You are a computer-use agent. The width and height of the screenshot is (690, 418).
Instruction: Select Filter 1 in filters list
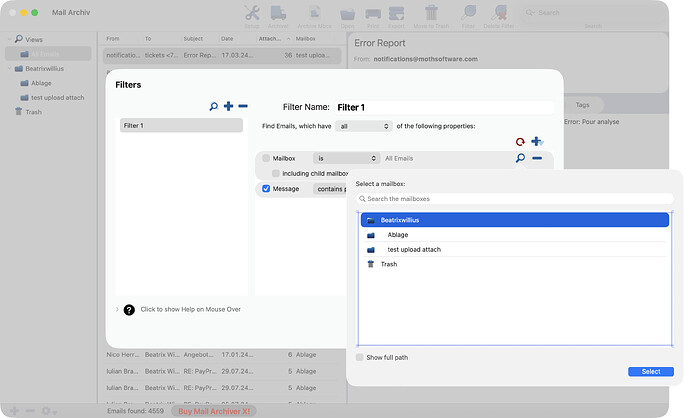tap(181, 125)
